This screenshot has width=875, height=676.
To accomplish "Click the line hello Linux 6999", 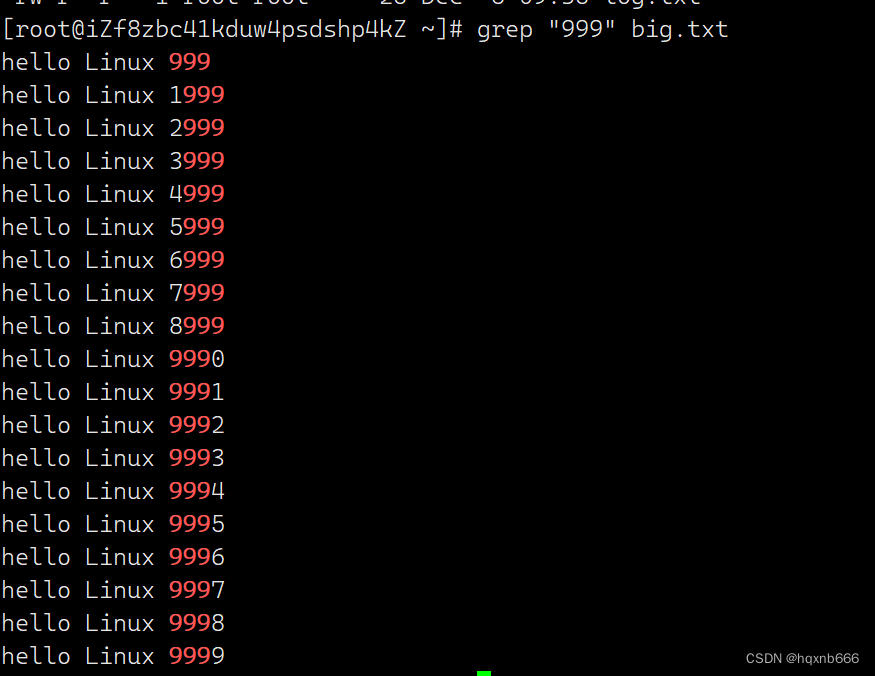I will 113,260.
